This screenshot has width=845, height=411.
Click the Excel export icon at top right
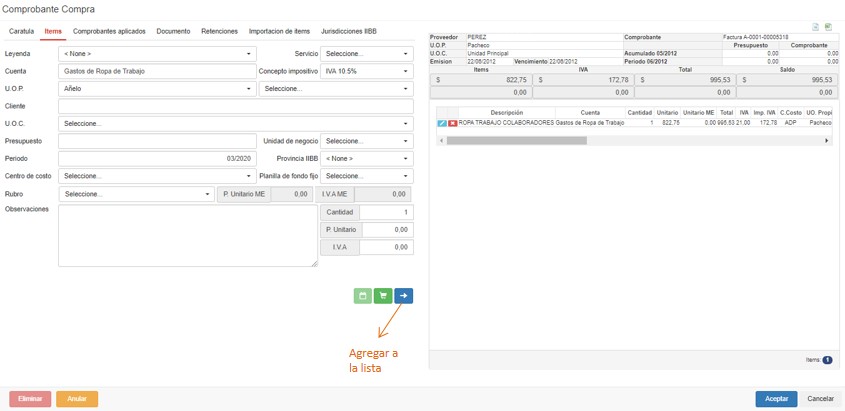tap(829, 27)
